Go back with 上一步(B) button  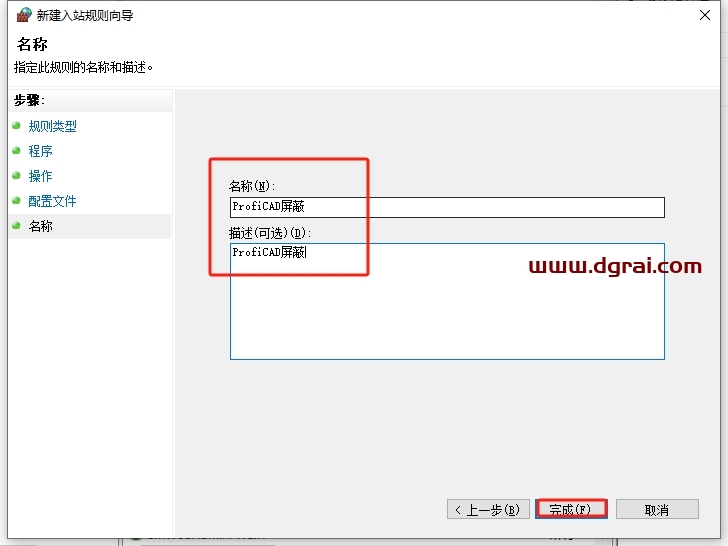pyautogui.click(x=488, y=509)
